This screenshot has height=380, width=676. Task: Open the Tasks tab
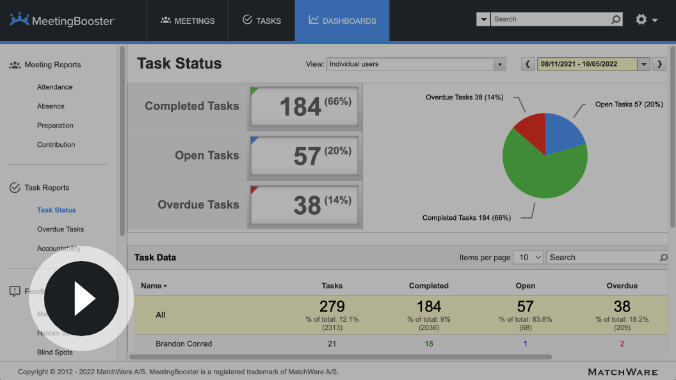coord(262,21)
